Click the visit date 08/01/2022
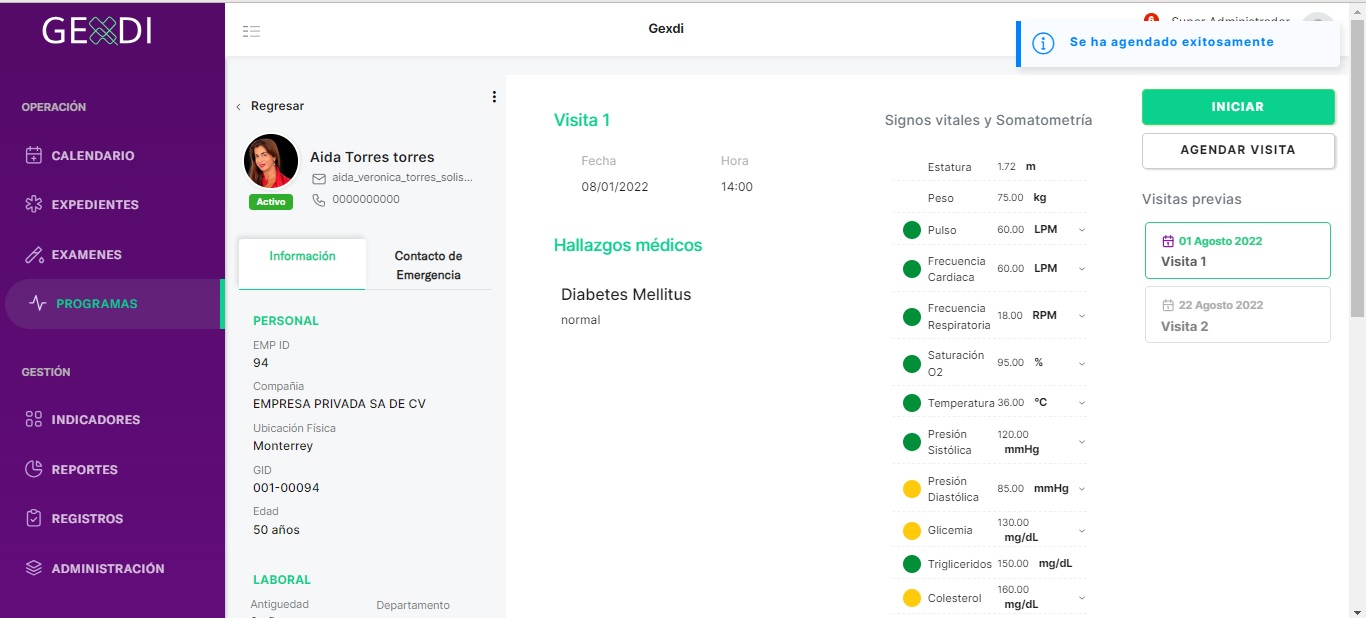The height and width of the screenshot is (618, 1366). pos(615,187)
